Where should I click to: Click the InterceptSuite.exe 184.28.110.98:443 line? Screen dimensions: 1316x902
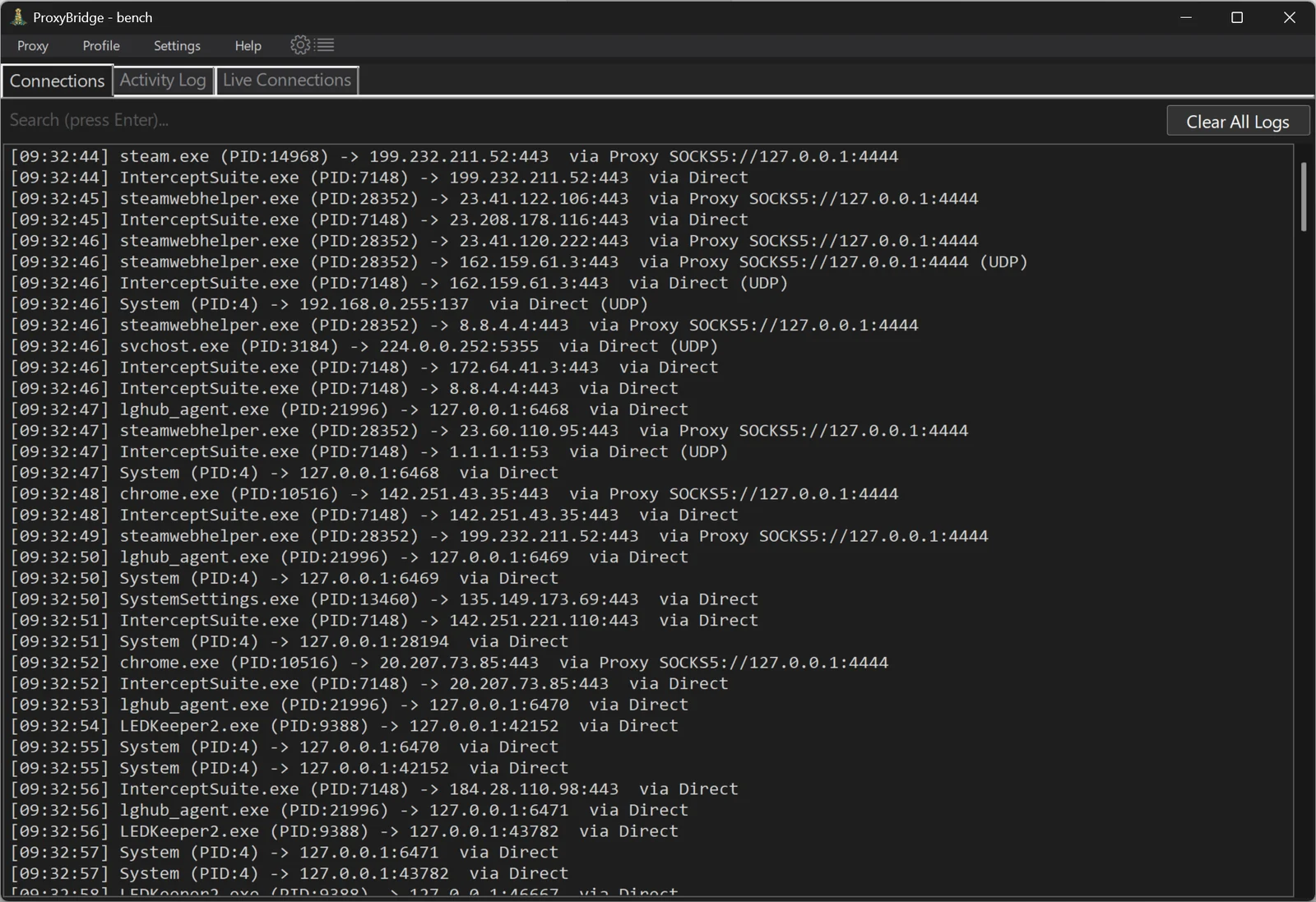[374, 789]
